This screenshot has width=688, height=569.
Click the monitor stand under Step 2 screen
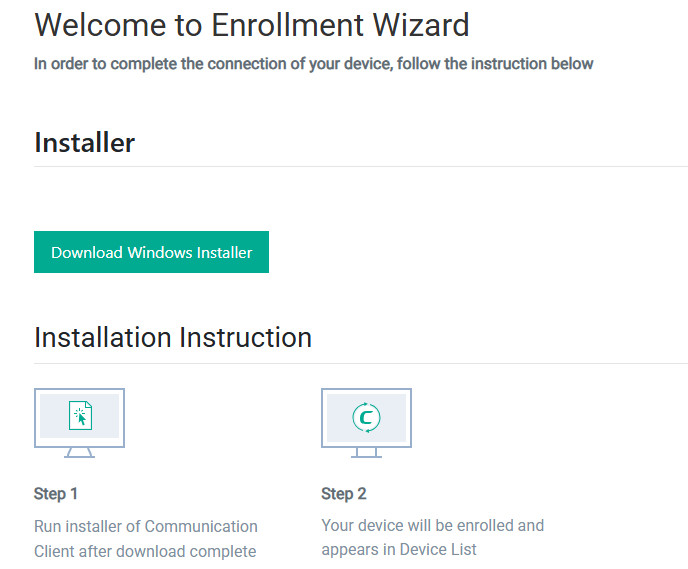366,453
